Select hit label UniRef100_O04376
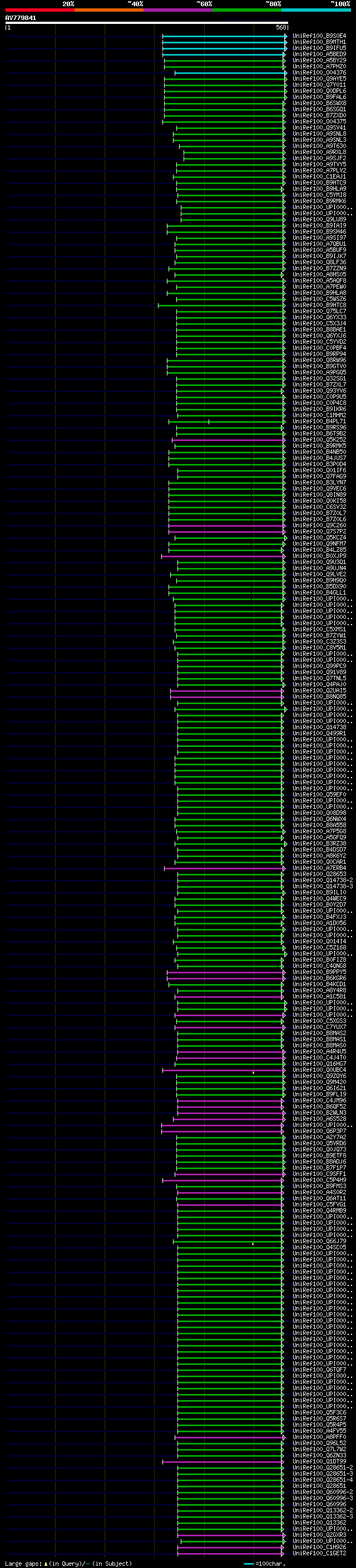 coord(319,73)
